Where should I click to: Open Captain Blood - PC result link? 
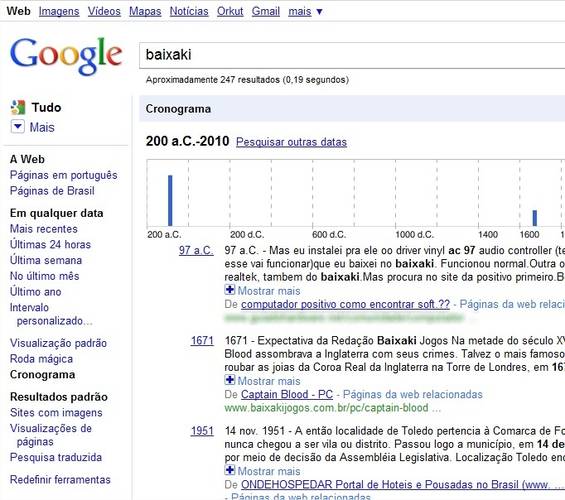[287, 394]
